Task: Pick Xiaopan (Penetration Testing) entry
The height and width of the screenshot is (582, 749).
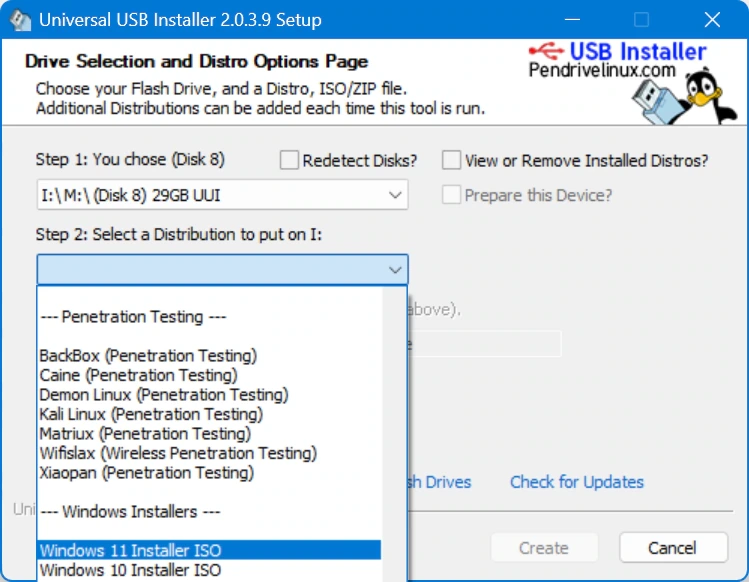Action: pos(210,473)
